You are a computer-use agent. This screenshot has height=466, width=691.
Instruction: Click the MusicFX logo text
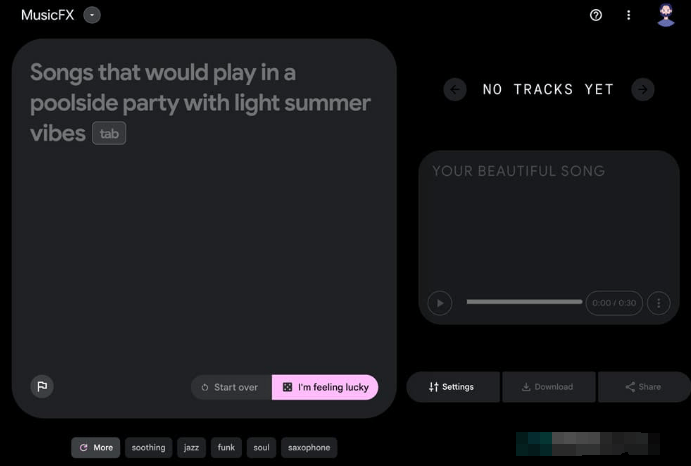click(x=48, y=15)
